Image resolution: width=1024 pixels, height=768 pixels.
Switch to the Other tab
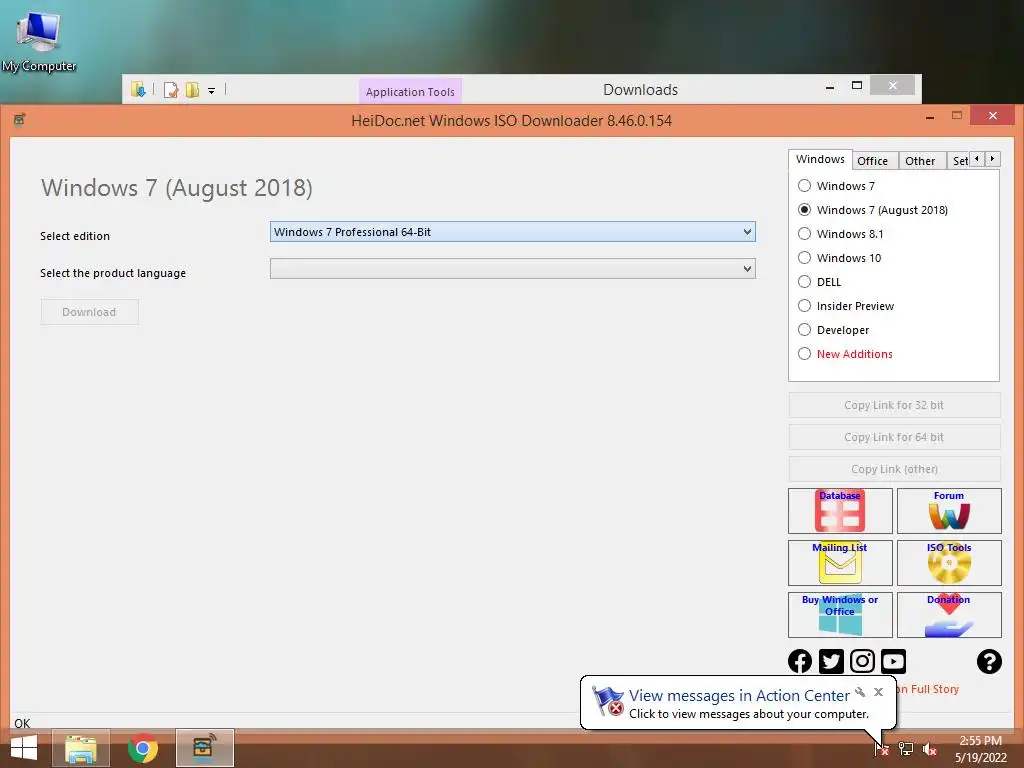pyautogui.click(x=920, y=161)
